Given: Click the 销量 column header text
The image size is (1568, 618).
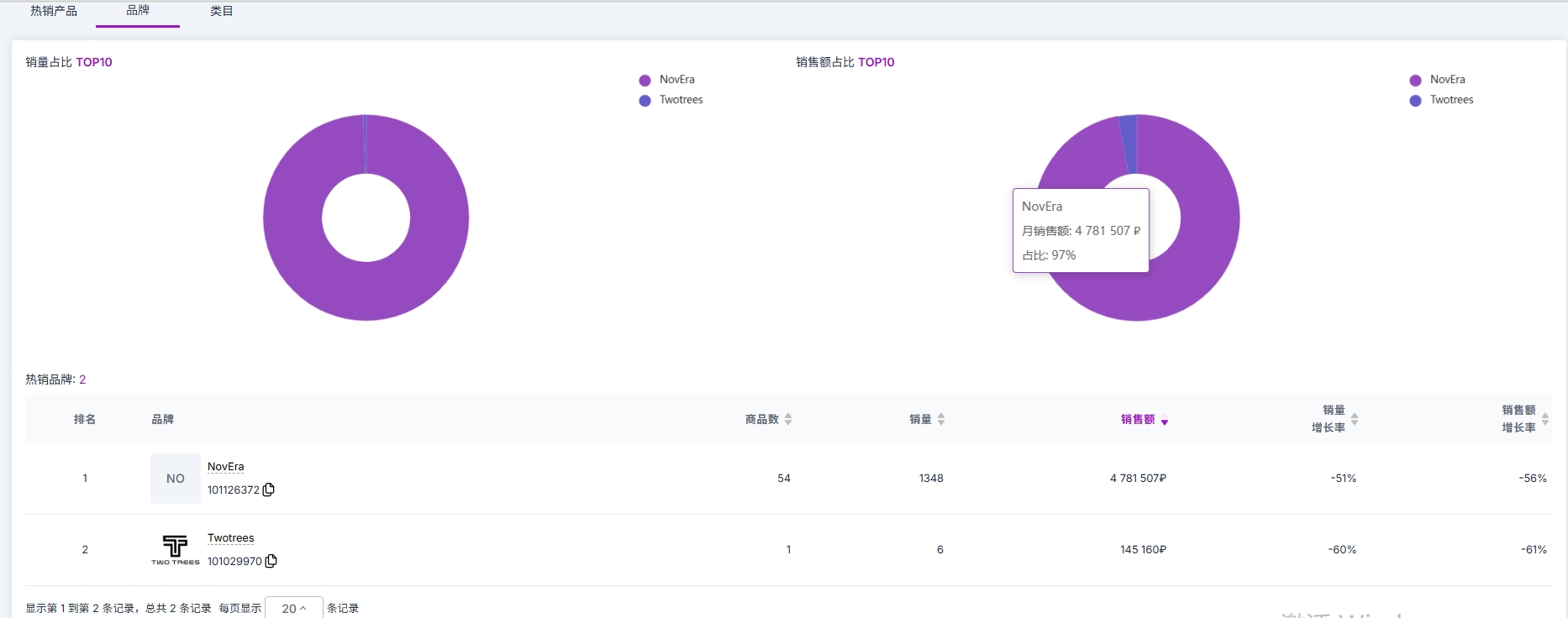Looking at the screenshot, I should (920, 419).
